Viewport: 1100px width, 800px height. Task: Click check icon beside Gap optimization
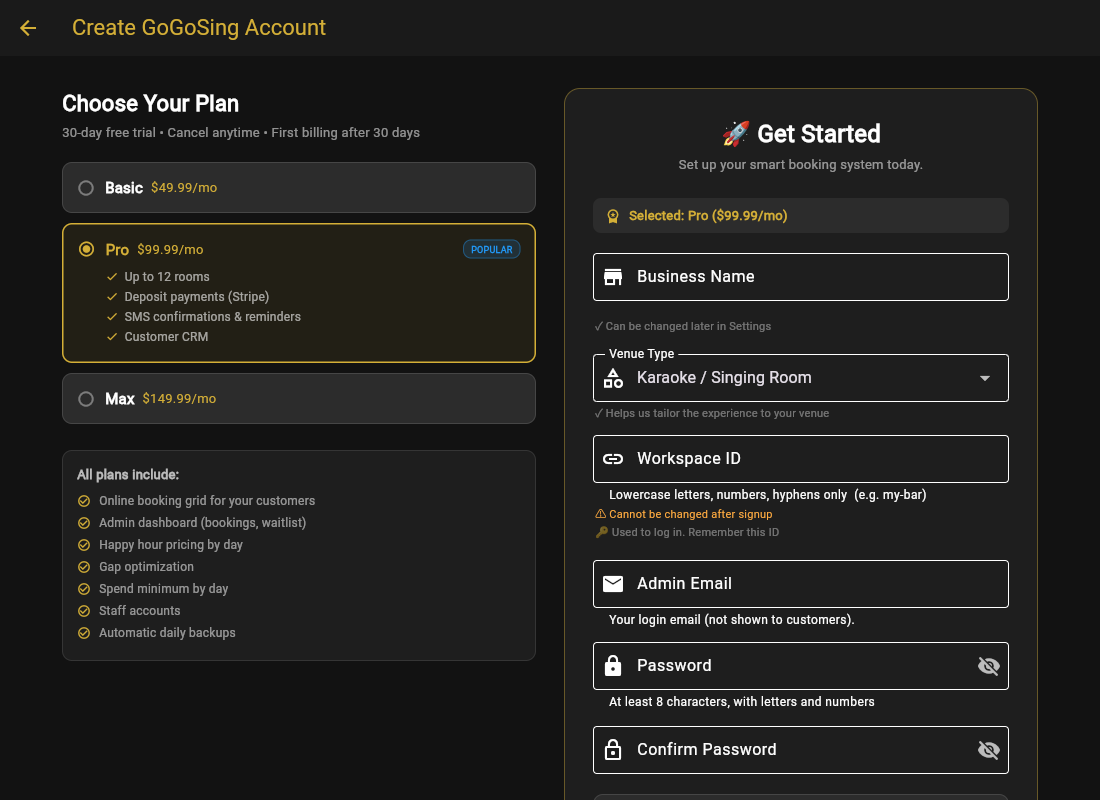pyautogui.click(x=84, y=567)
